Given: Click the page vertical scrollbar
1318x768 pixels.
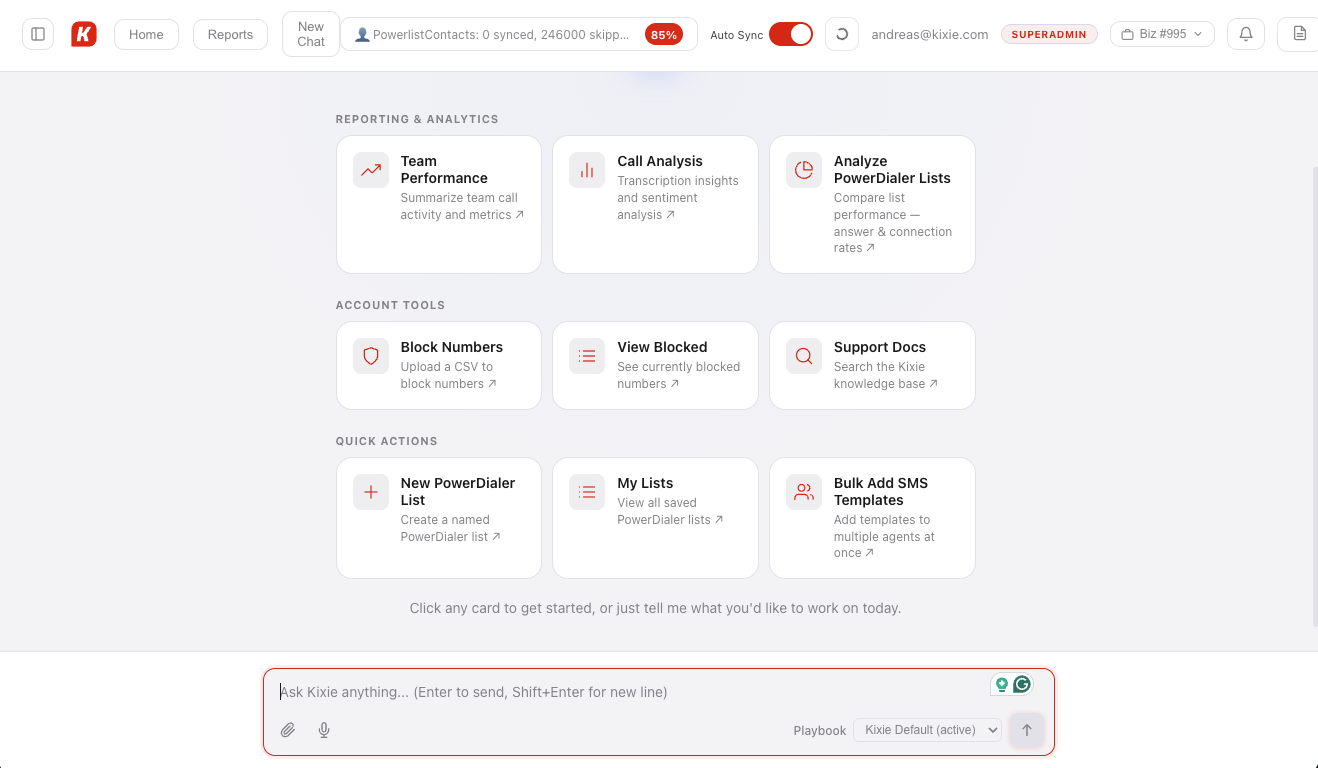Looking at the screenshot, I should (1314, 396).
